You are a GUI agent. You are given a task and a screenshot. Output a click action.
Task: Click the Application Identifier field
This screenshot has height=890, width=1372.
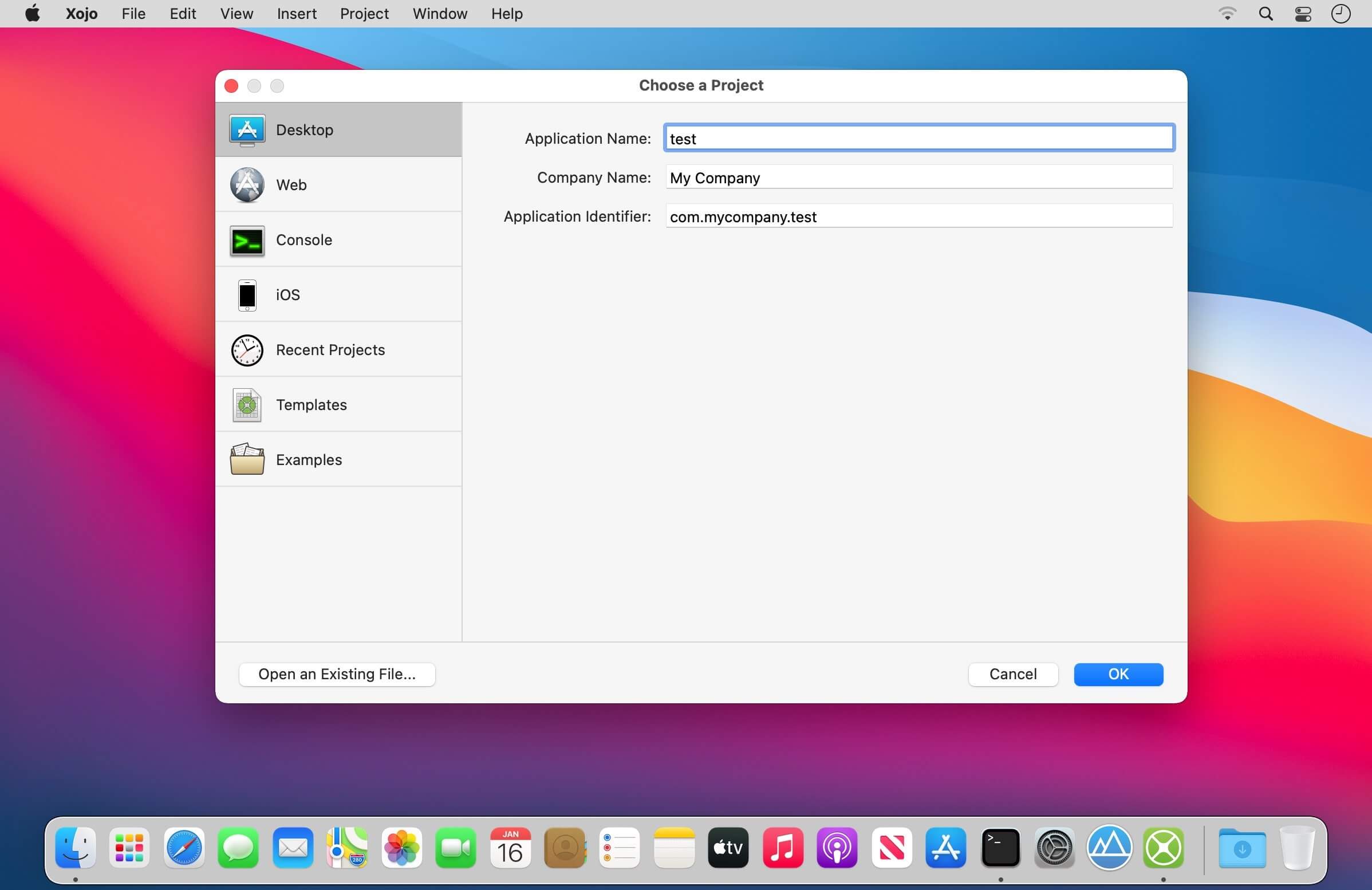(918, 216)
